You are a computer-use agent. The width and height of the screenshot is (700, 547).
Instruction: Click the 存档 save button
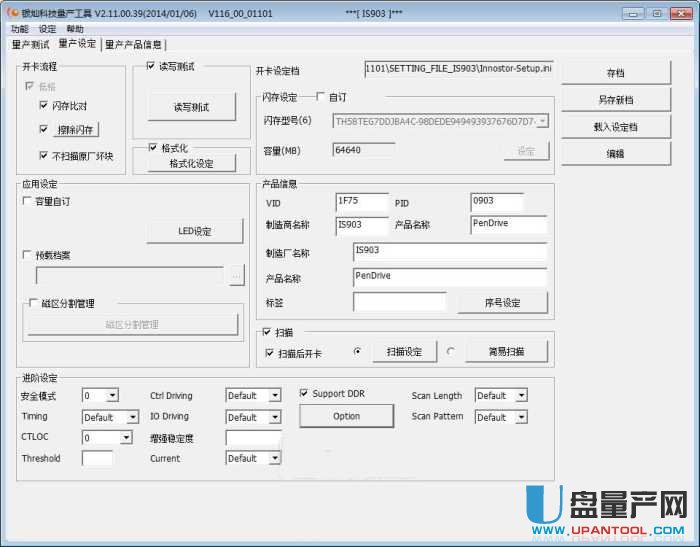pos(615,73)
